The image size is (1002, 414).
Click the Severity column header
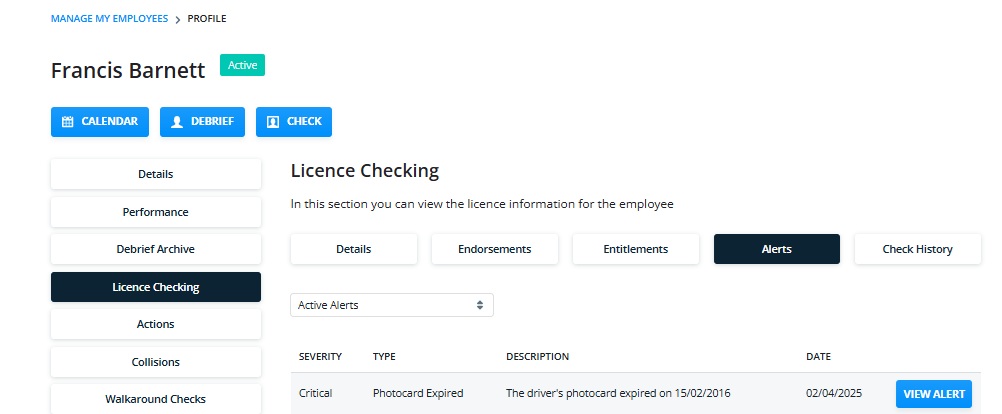(x=320, y=356)
